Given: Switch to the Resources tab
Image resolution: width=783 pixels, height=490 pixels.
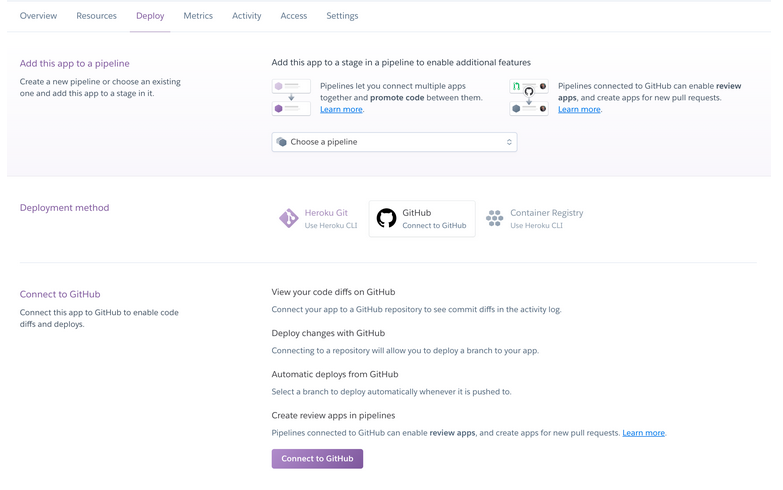Looking at the screenshot, I should click(96, 16).
